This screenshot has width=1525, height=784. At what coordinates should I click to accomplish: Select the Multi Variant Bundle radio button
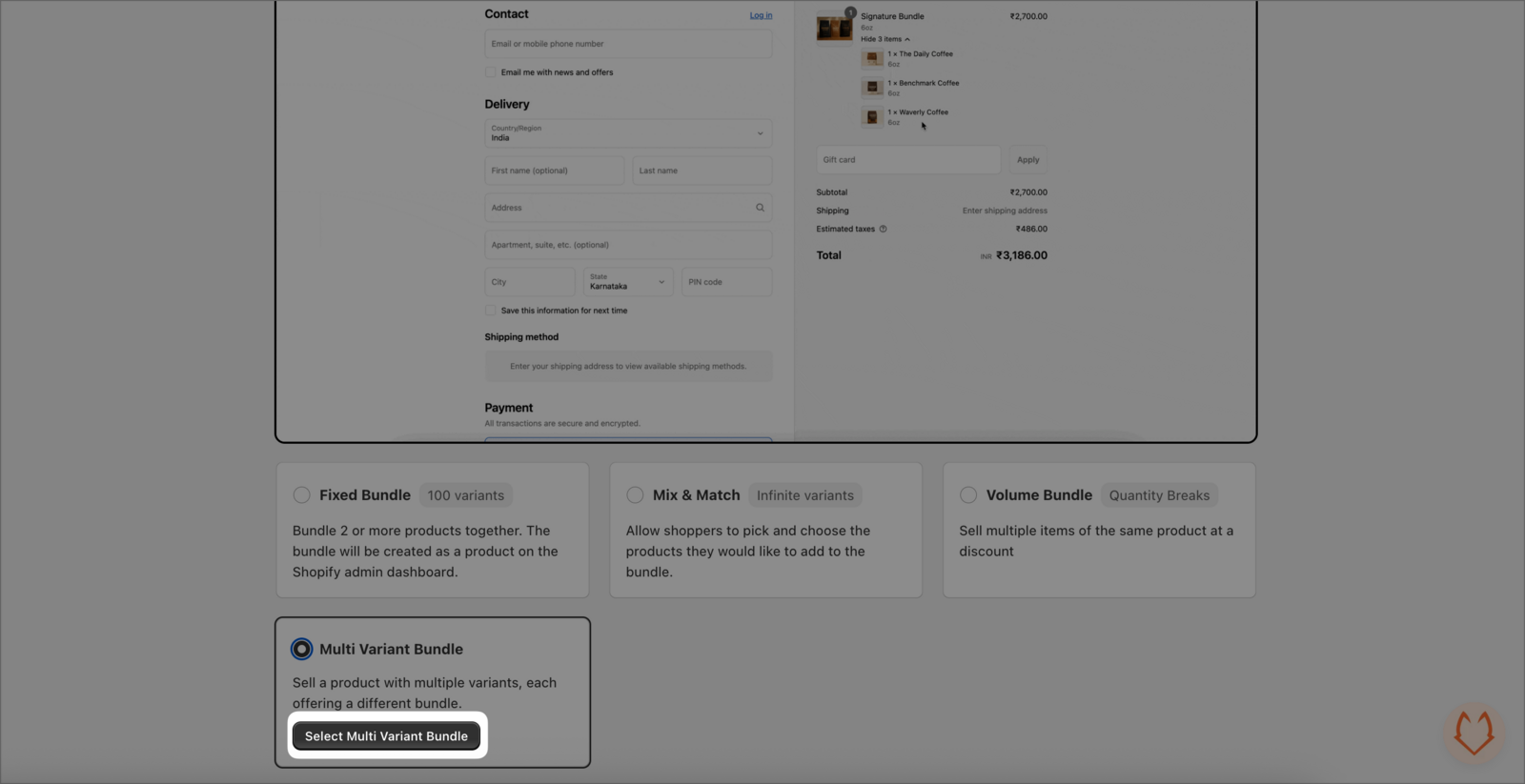click(x=301, y=649)
